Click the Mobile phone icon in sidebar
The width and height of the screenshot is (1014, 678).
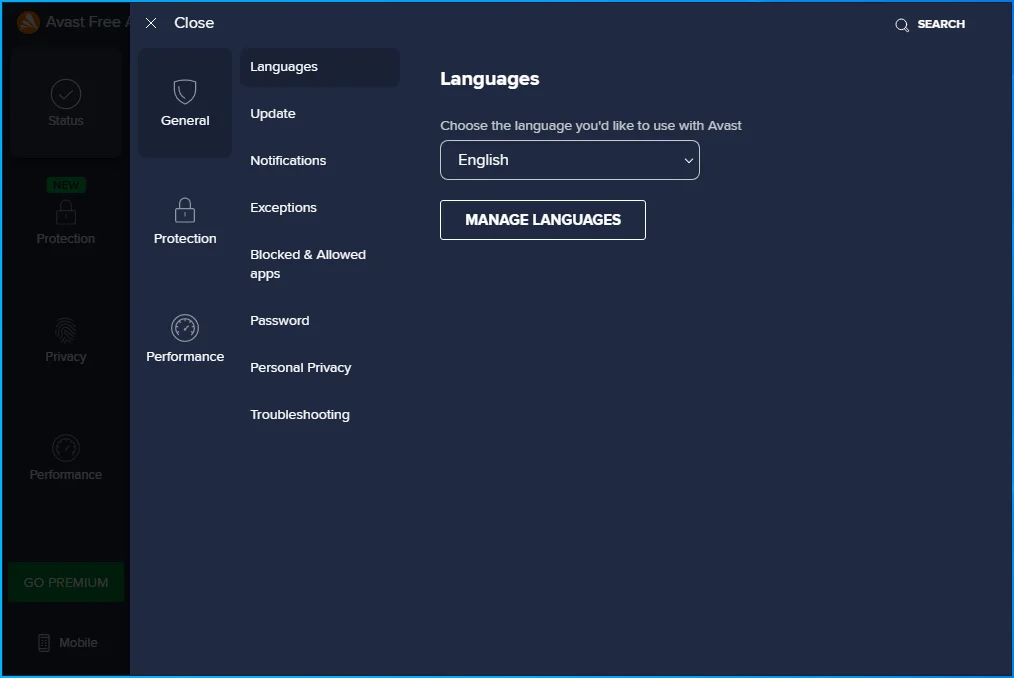[x=44, y=642]
